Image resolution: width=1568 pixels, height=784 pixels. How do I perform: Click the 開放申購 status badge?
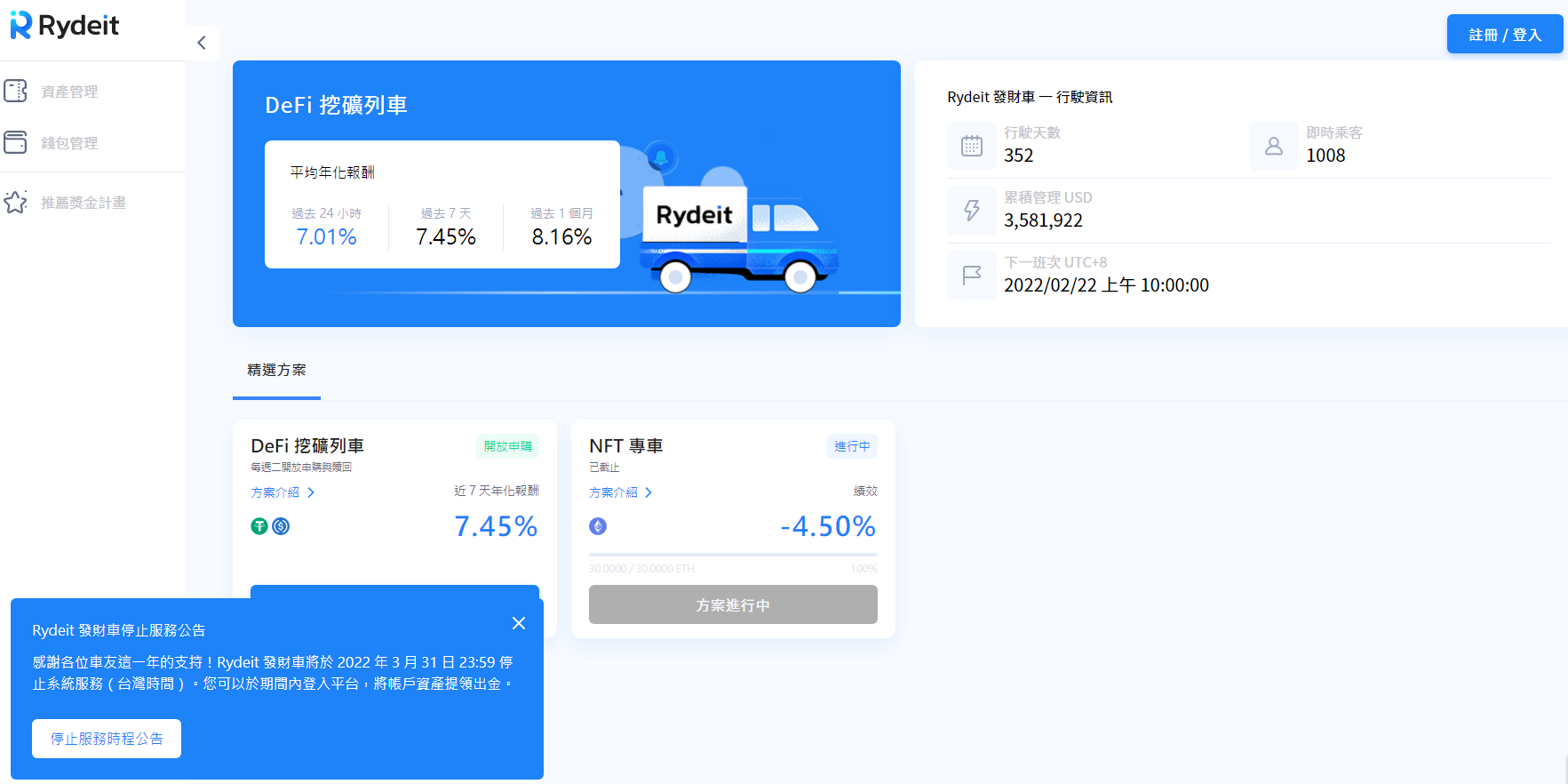[x=508, y=446]
